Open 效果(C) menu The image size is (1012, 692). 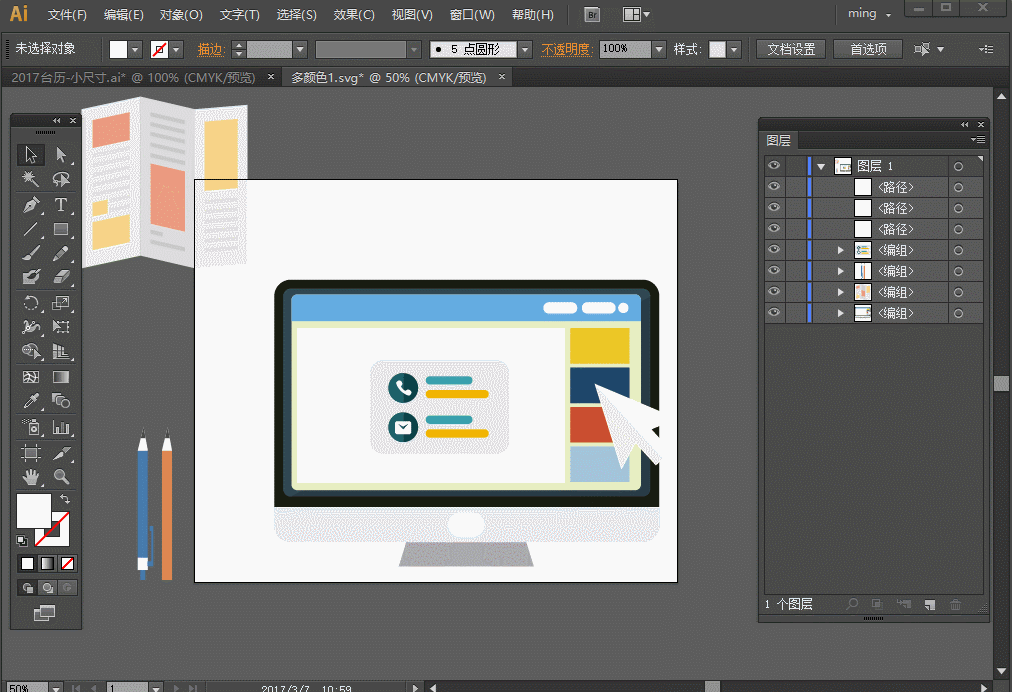coord(354,14)
